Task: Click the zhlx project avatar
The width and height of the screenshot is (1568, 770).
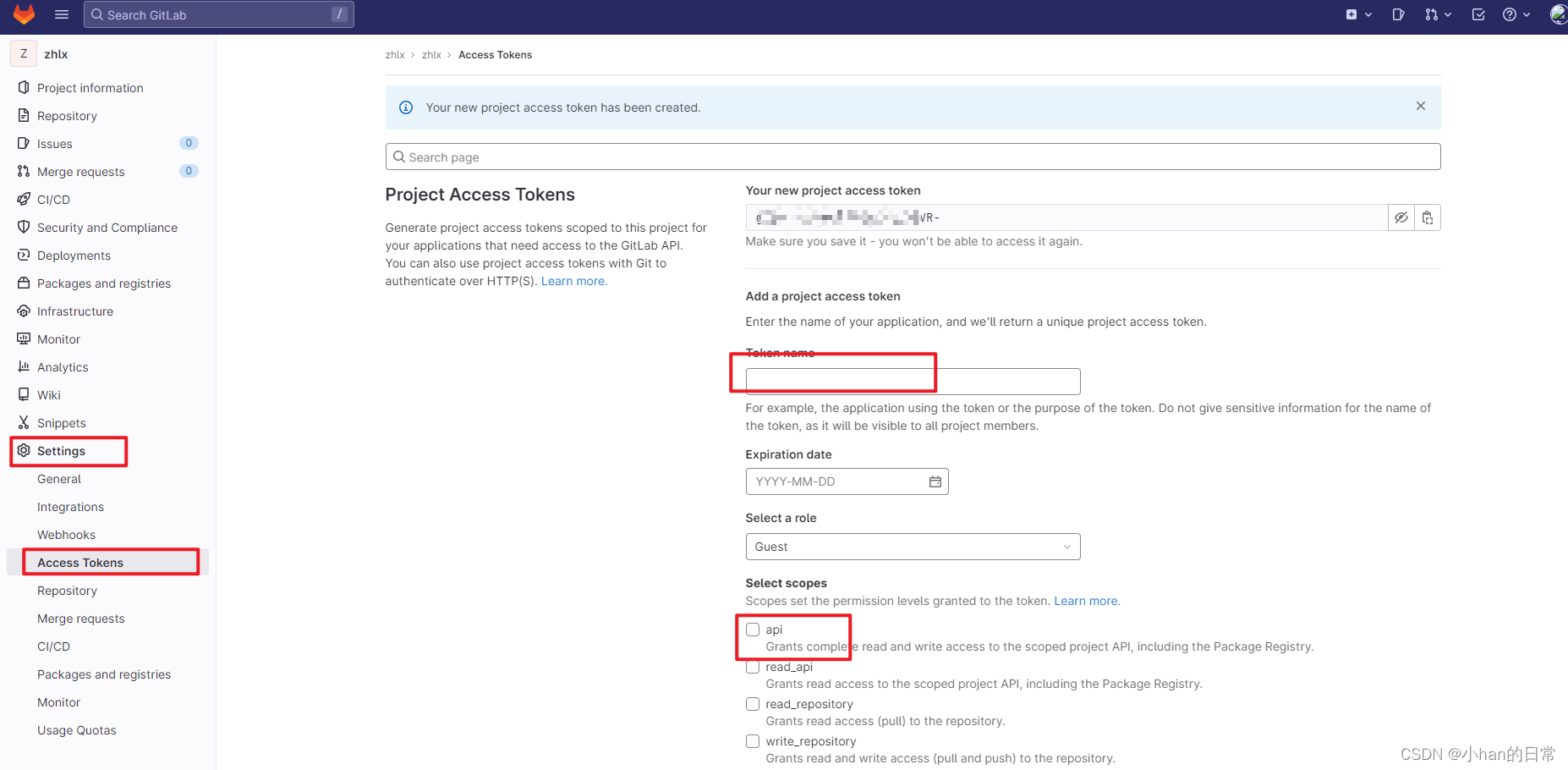Action: 24,53
